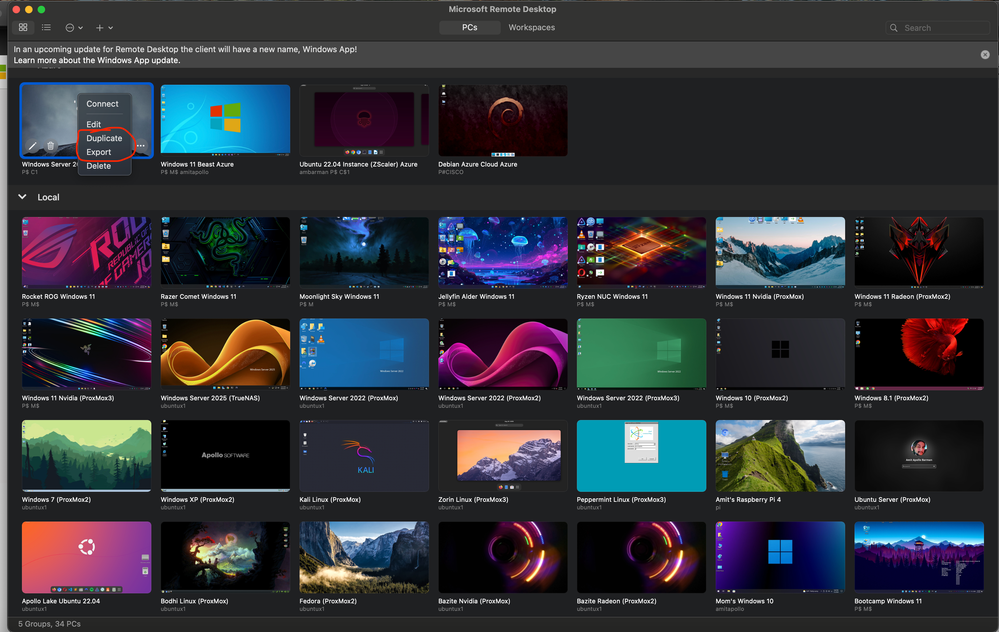
Task: Open the Kali Linux (ProxMox) thumbnail
Action: click(x=363, y=455)
